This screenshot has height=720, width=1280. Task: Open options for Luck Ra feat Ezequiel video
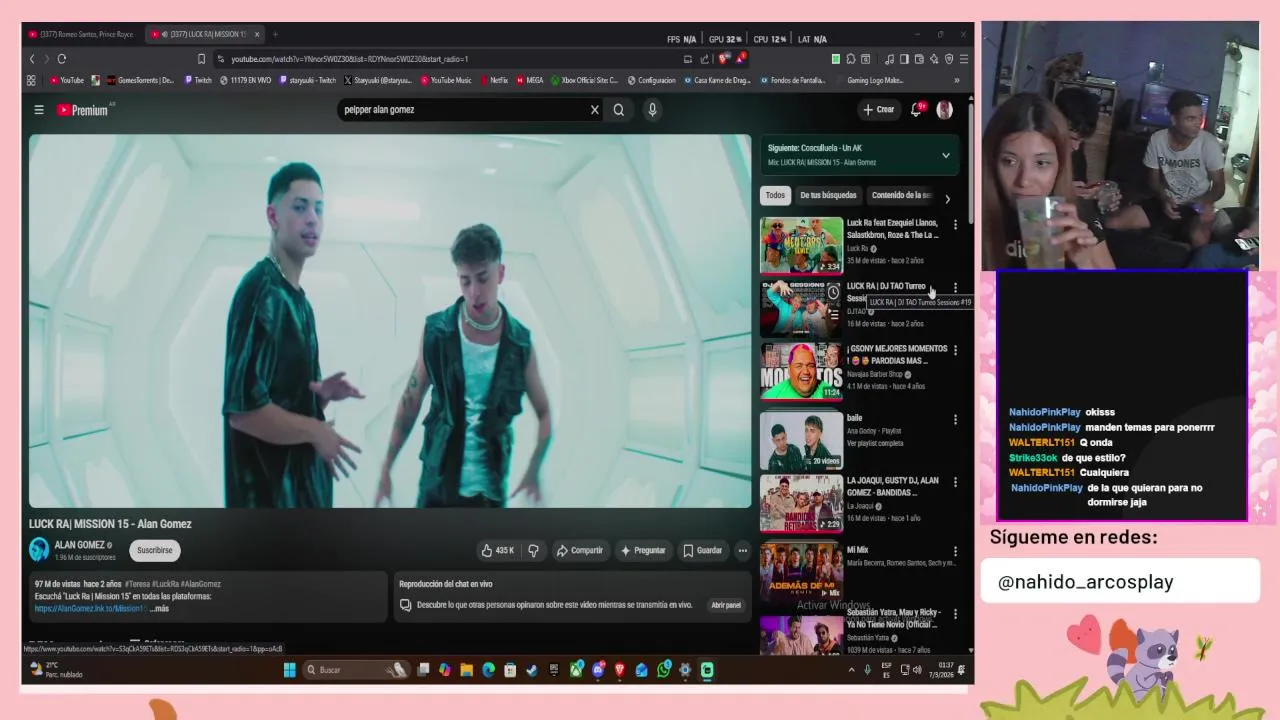pyautogui.click(x=955, y=225)
